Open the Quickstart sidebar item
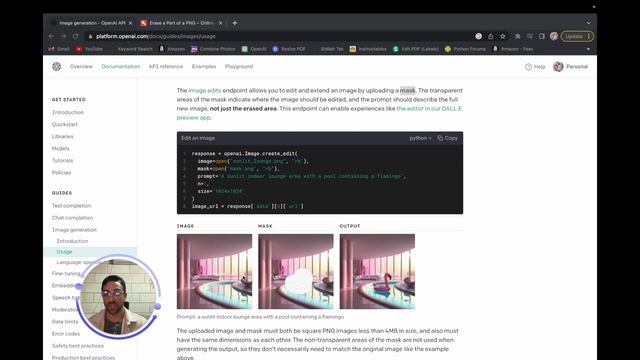Viewport: 640px width, 360px height. 64,124
